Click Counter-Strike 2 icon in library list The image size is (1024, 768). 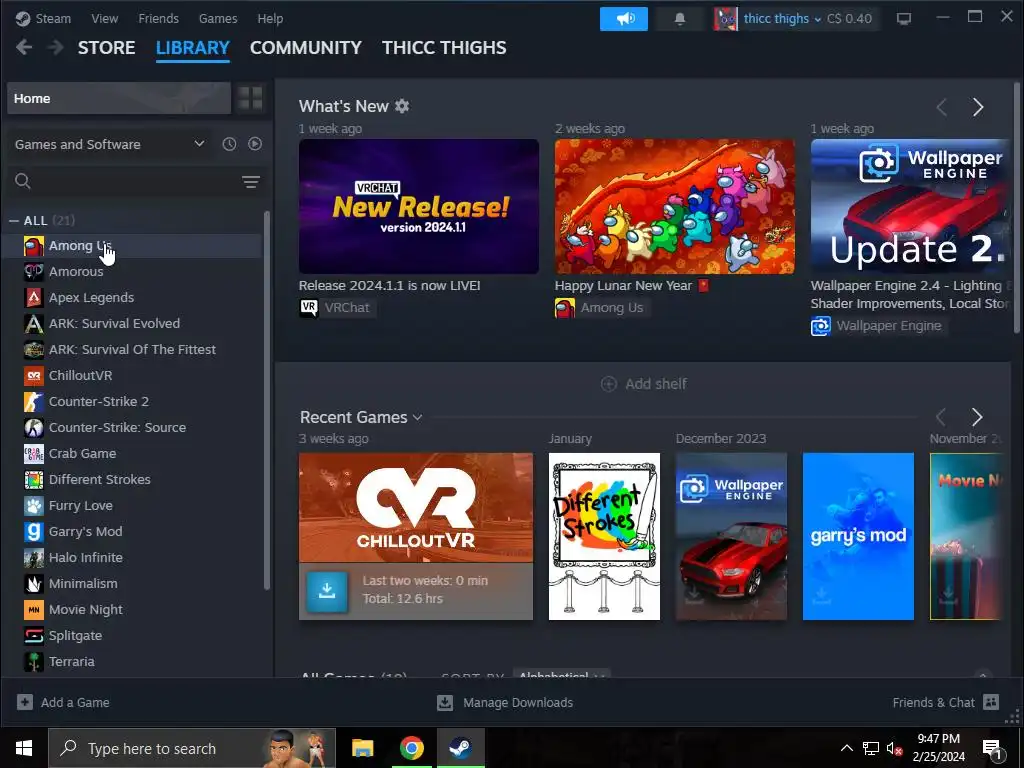34,402
